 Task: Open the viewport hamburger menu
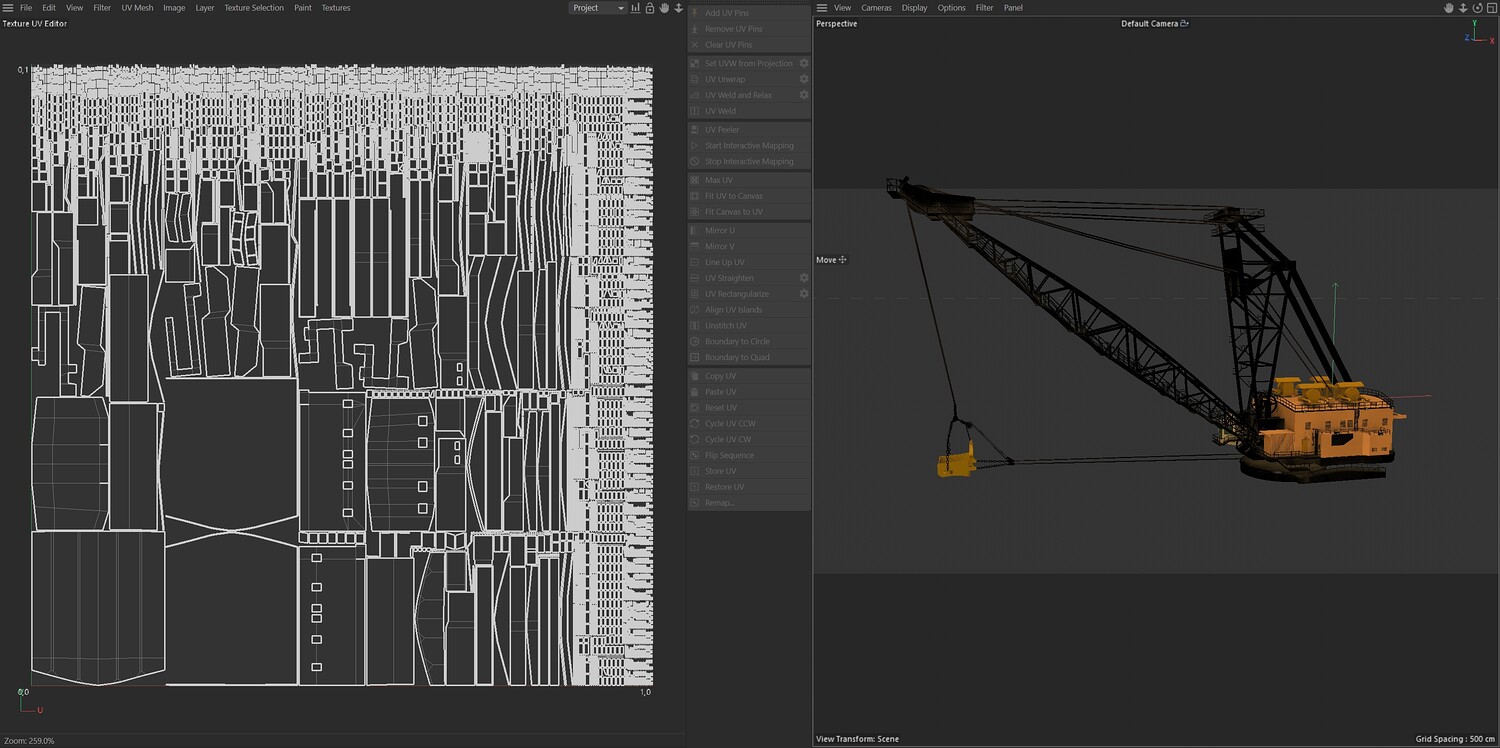tap(822, 8)
